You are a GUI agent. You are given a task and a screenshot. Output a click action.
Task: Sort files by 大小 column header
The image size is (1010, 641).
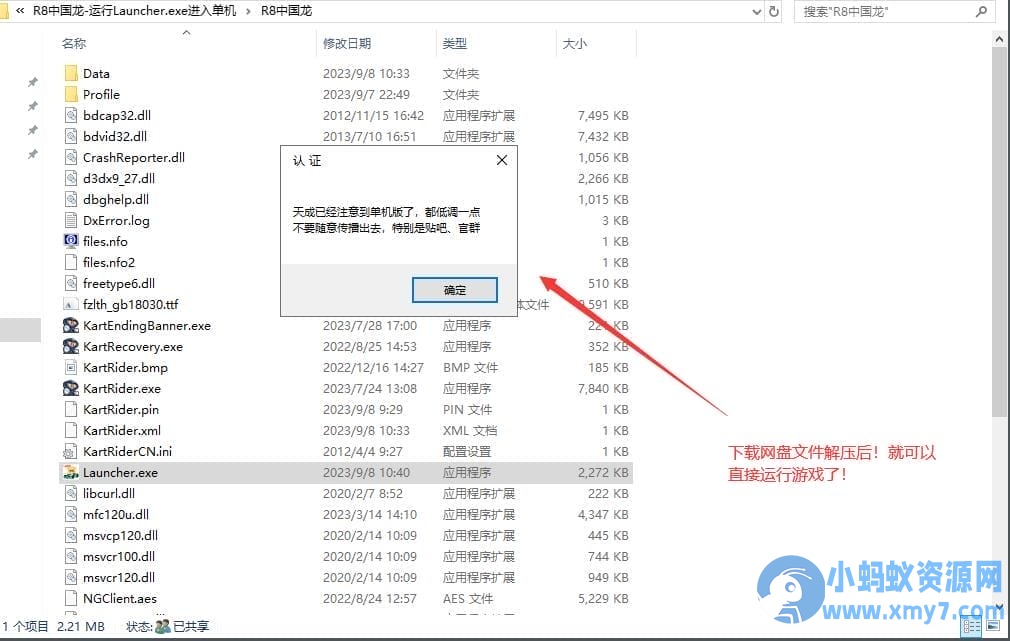point(575,44)
